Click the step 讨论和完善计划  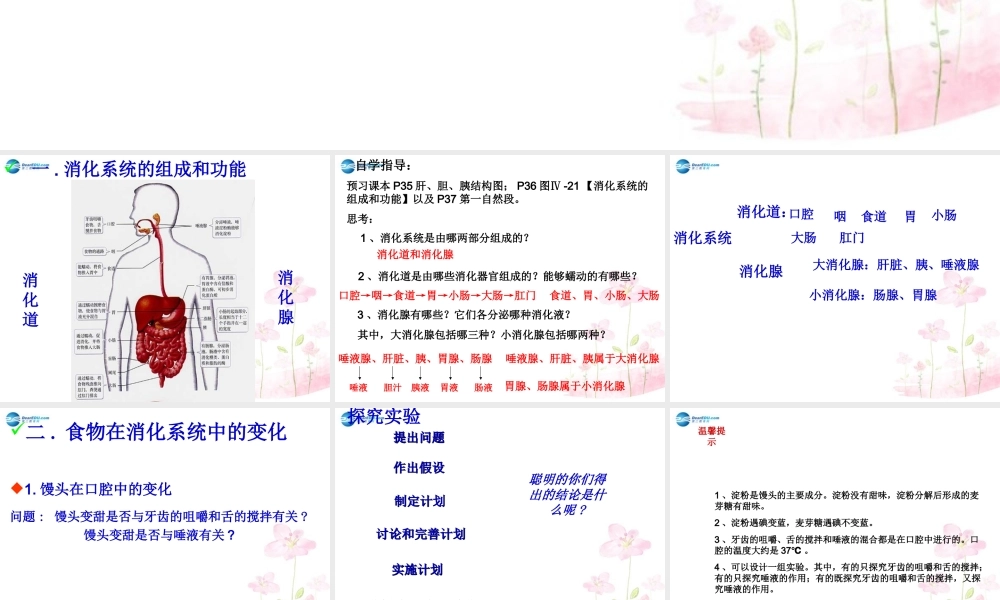click(x=421, y=534)
